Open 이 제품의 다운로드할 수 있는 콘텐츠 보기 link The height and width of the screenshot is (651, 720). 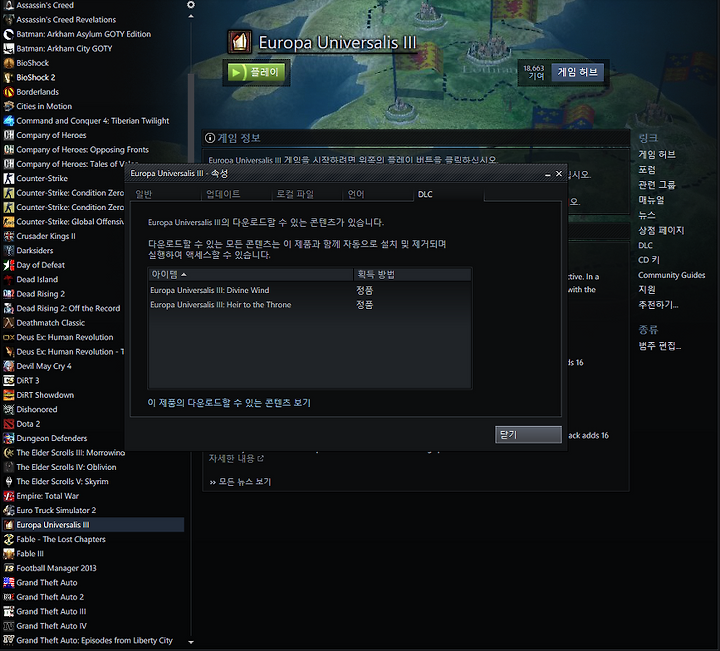(x=229, y=403)
